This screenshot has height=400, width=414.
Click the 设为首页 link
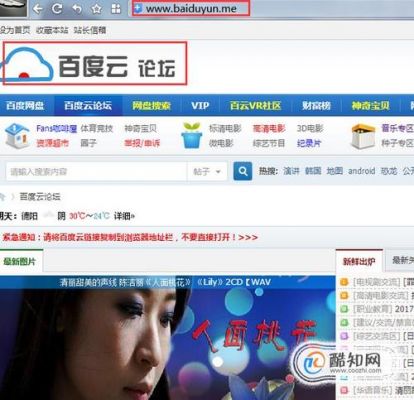point(15,30)
